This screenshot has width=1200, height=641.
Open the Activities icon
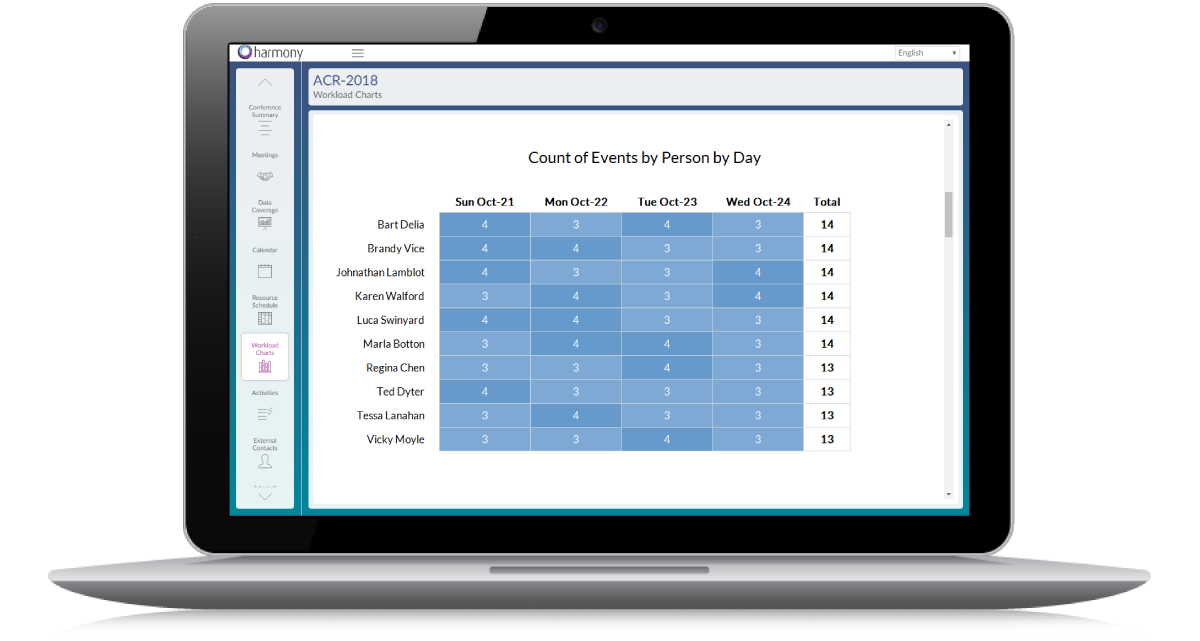(265, 413)
